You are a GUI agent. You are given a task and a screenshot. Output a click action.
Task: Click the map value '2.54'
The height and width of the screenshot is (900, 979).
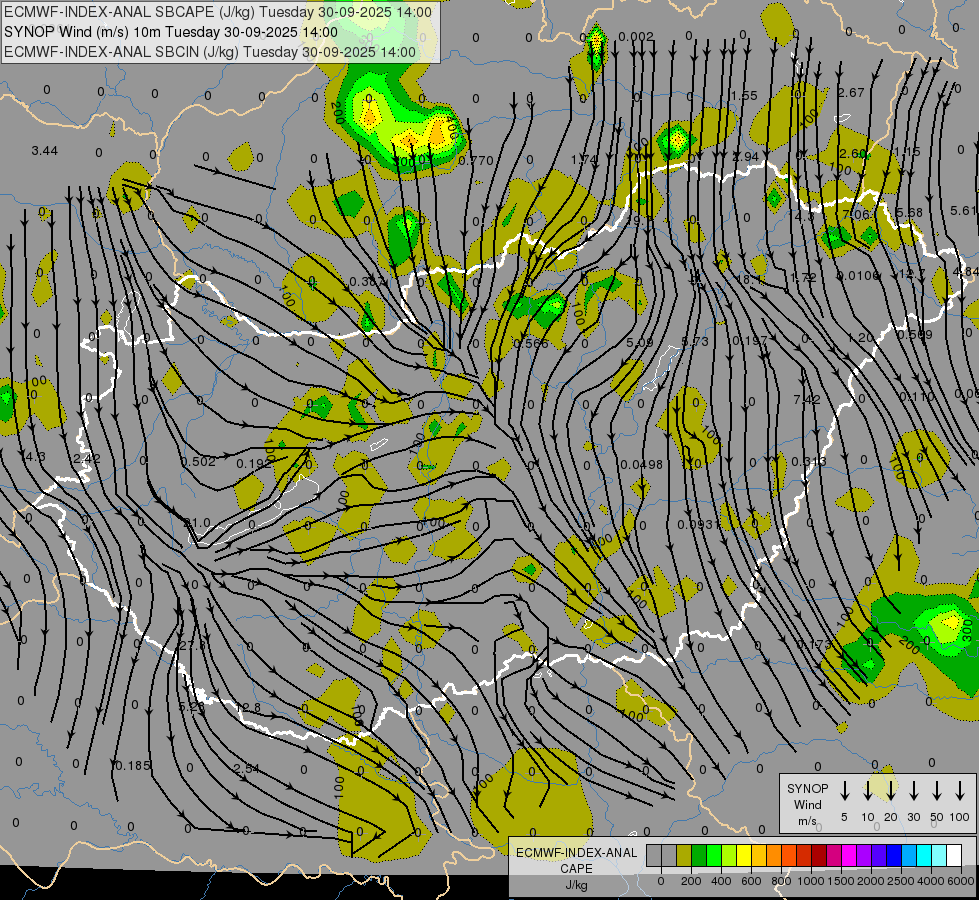pyautogui.click(x=246, y=768)
